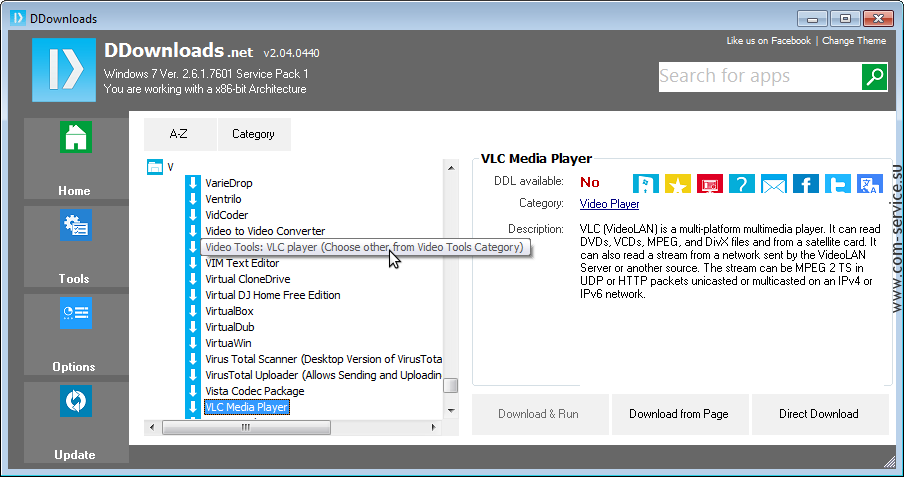Screen dimensions: 904x477
Task: Click download arrow next to VLC Media Player
Action: 193,407
